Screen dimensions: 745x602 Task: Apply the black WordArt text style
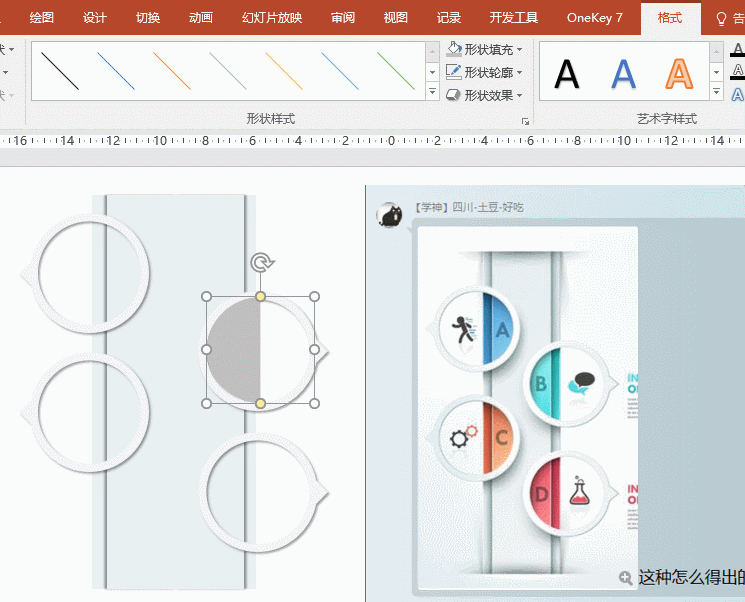[x=567, y=73]
